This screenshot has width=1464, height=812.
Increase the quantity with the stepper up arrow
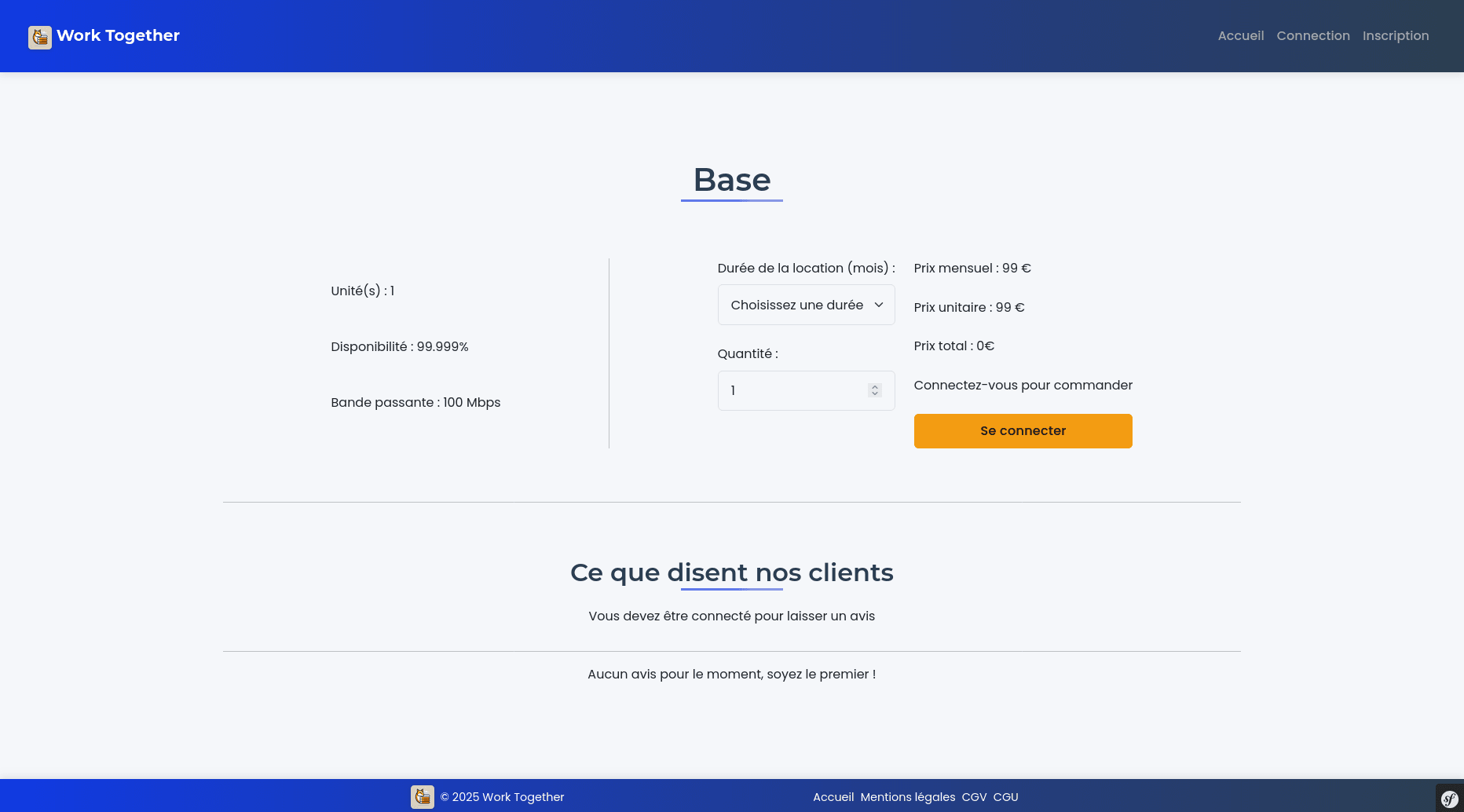[875, 387]
